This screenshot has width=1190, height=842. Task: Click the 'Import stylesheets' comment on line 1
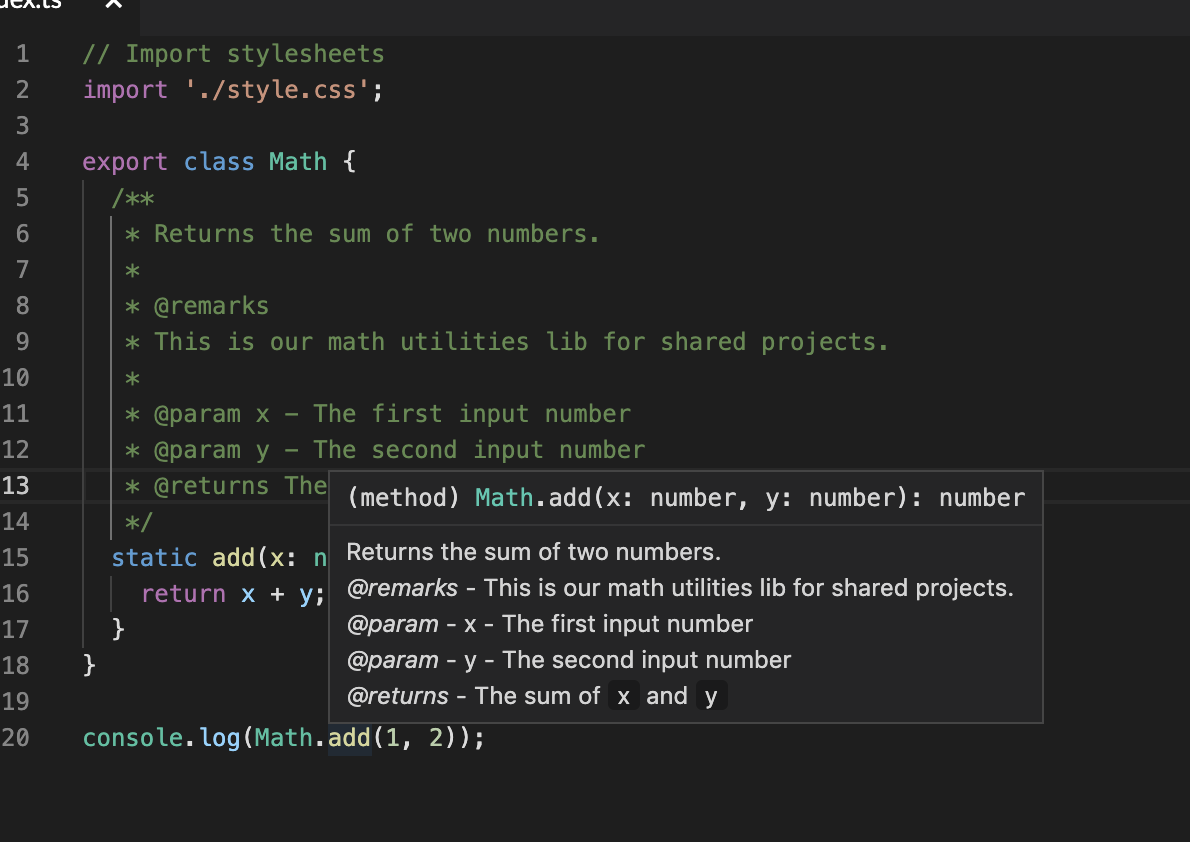coord(233,54)
